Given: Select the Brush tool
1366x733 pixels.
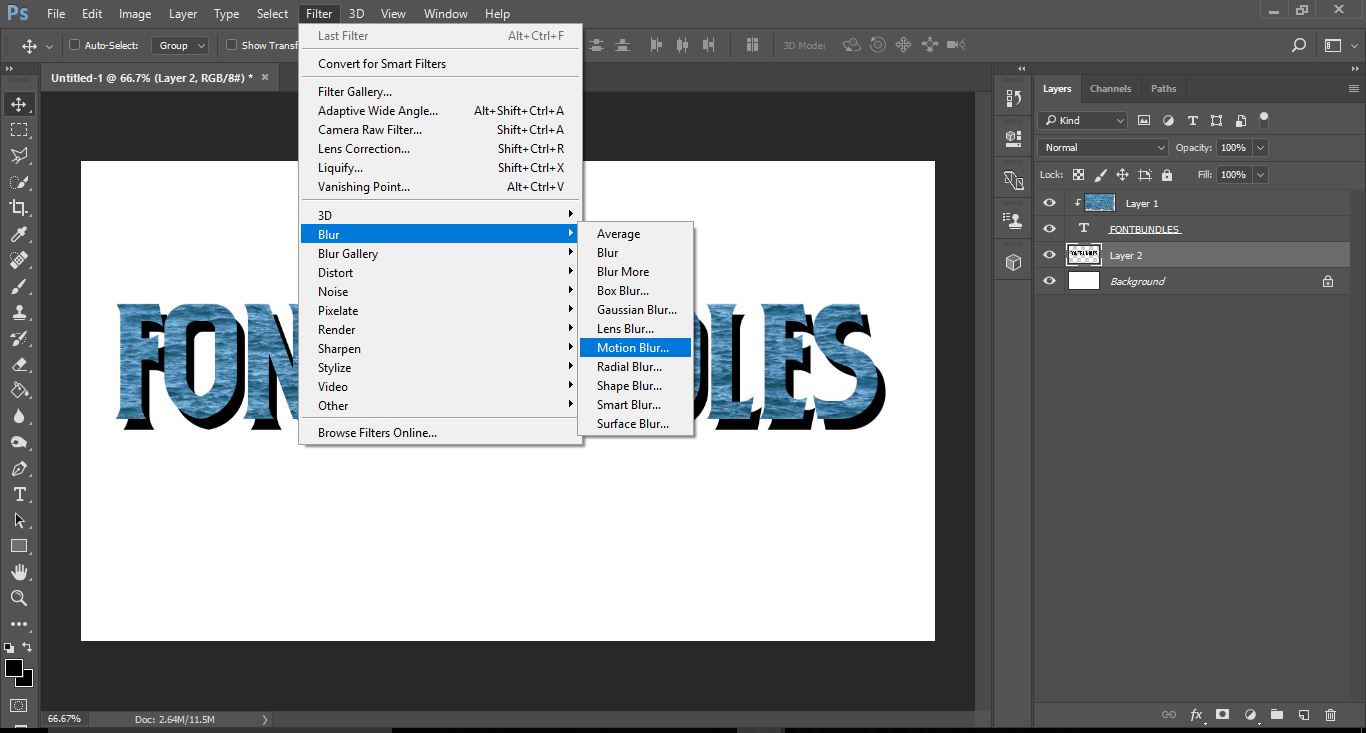Looking at the screenshot, I should click(x=19, y=286).
